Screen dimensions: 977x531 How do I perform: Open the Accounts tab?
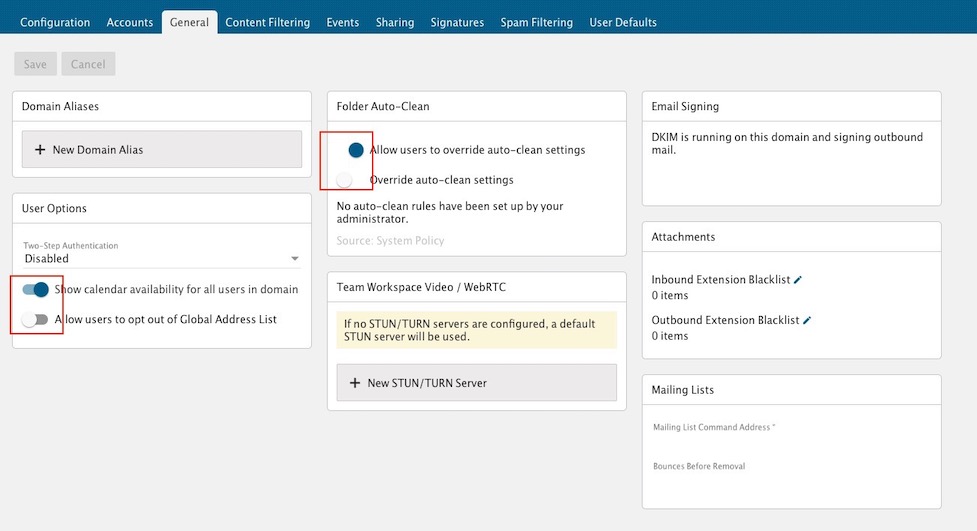[130, 22]
